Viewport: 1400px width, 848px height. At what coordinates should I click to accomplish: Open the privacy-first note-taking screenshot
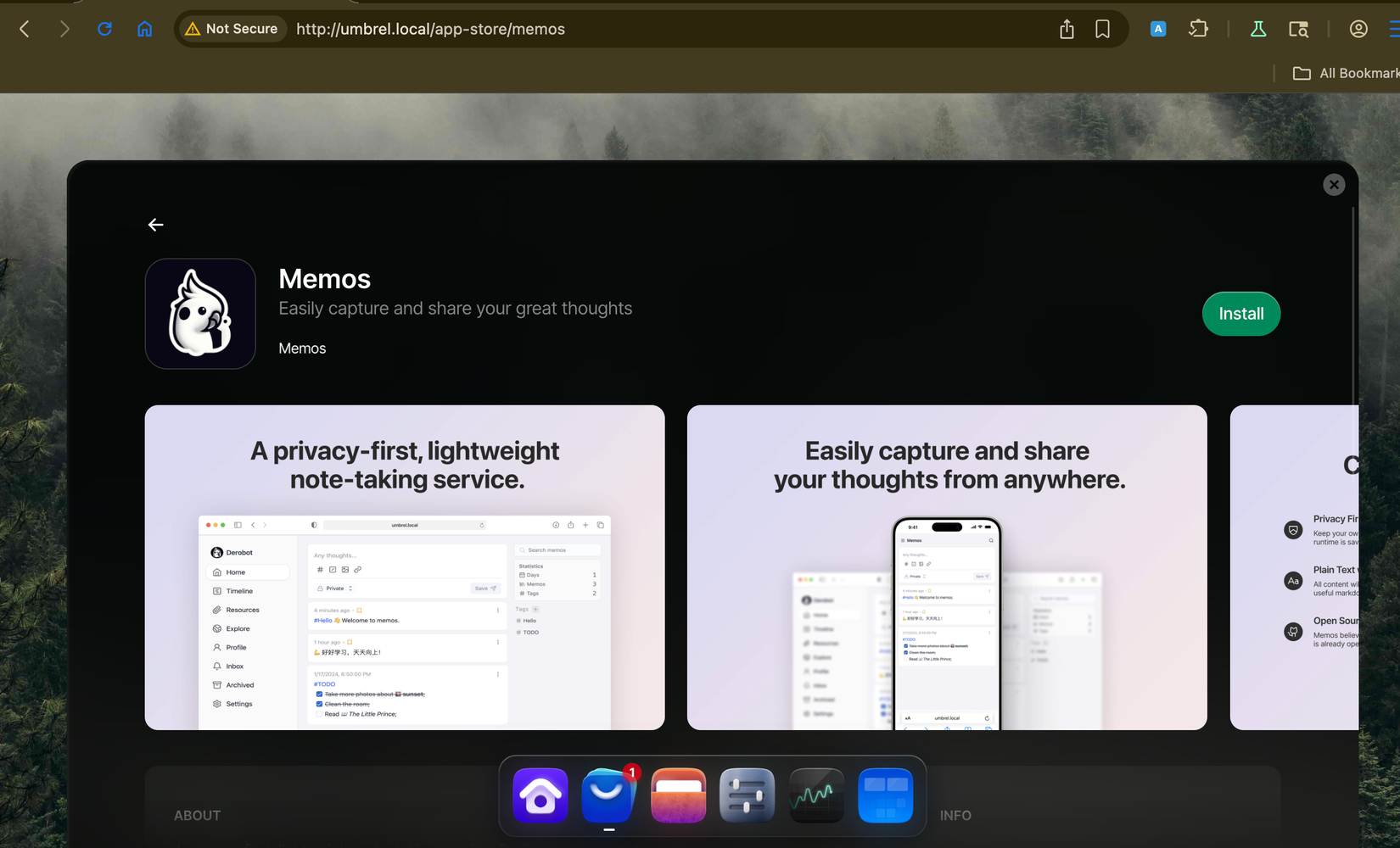(x=405, y=567)
